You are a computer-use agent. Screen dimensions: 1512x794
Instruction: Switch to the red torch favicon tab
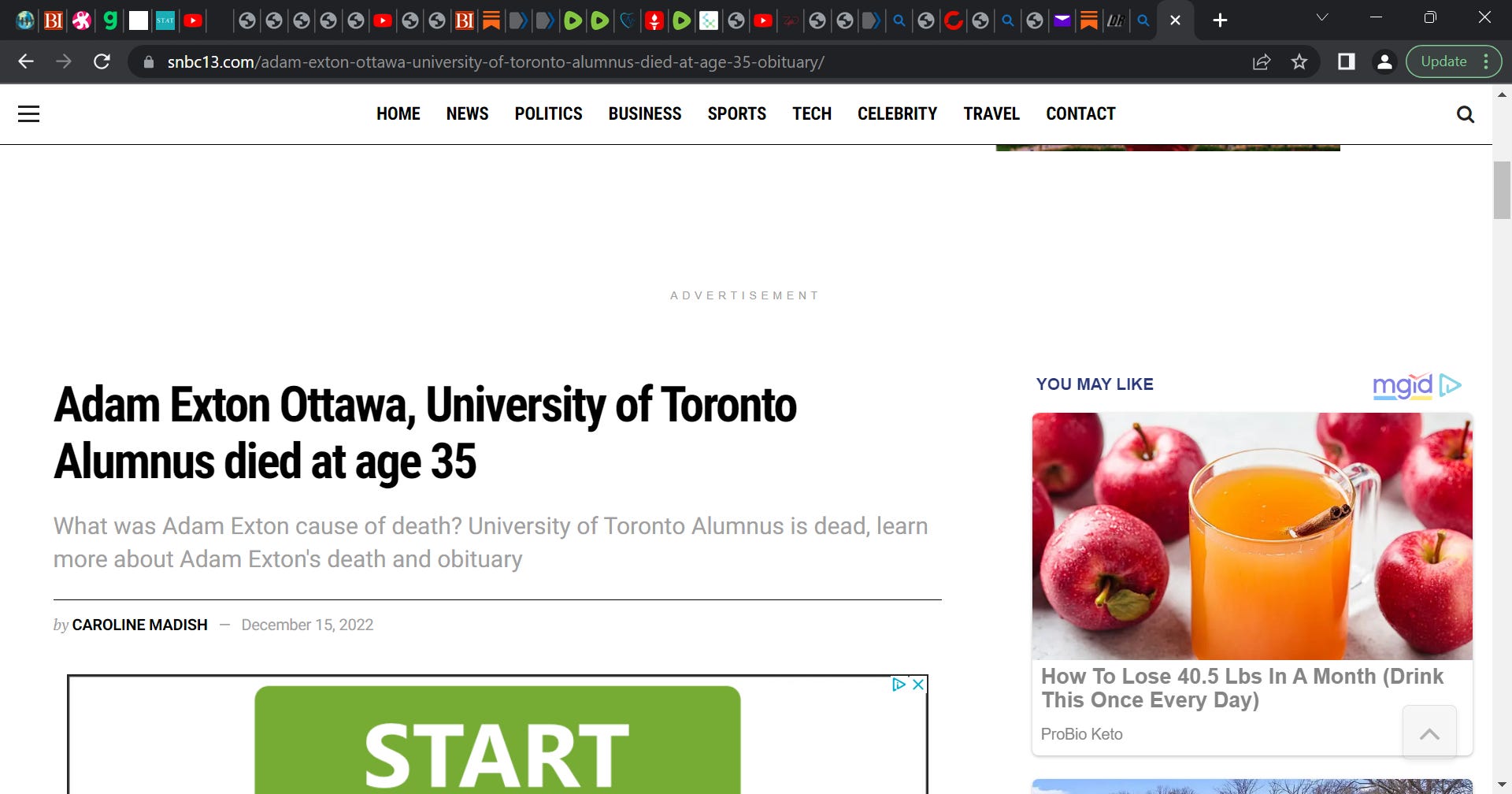(x=654, y=20)
